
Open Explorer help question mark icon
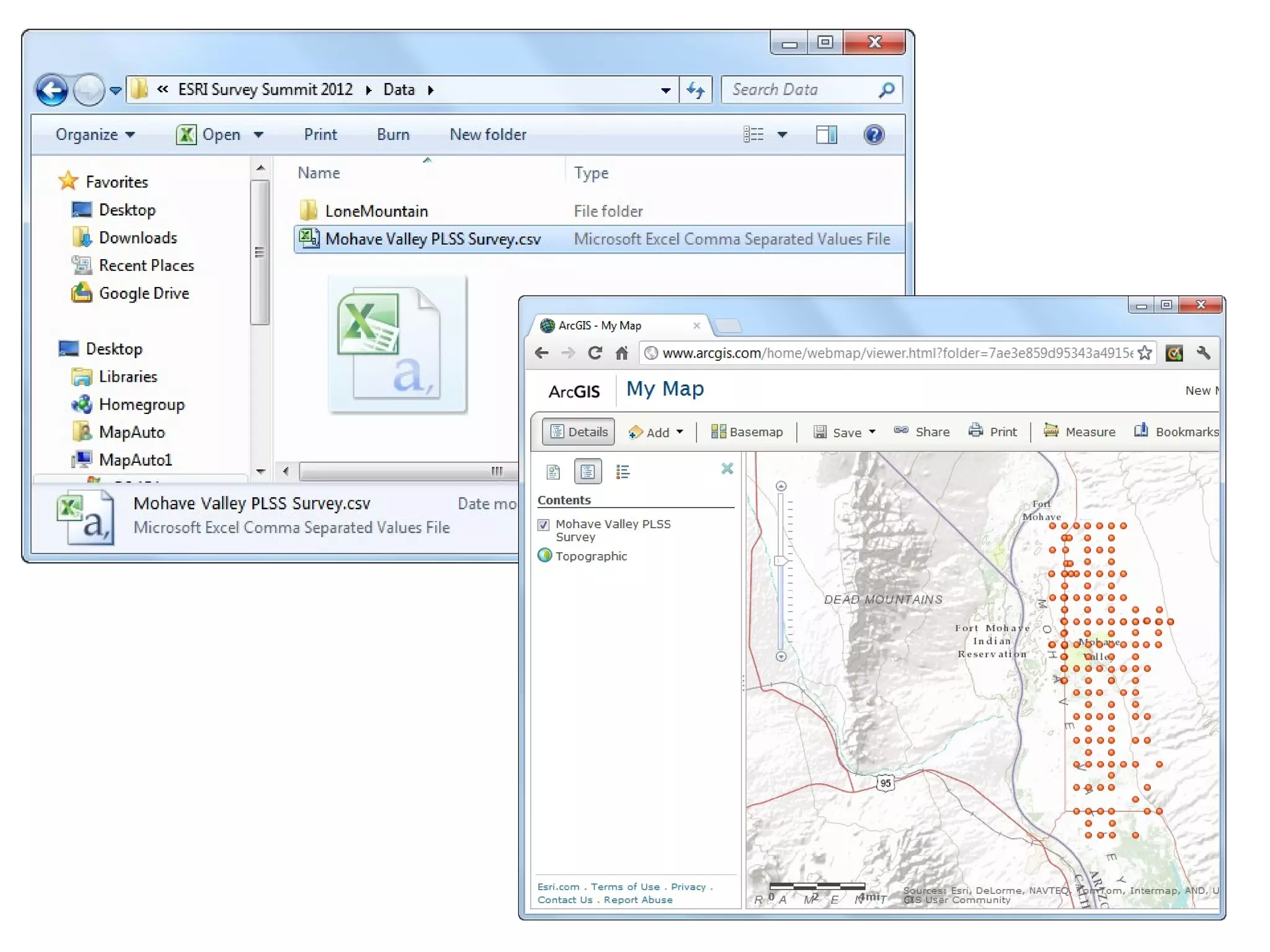(x=874, y=134)
